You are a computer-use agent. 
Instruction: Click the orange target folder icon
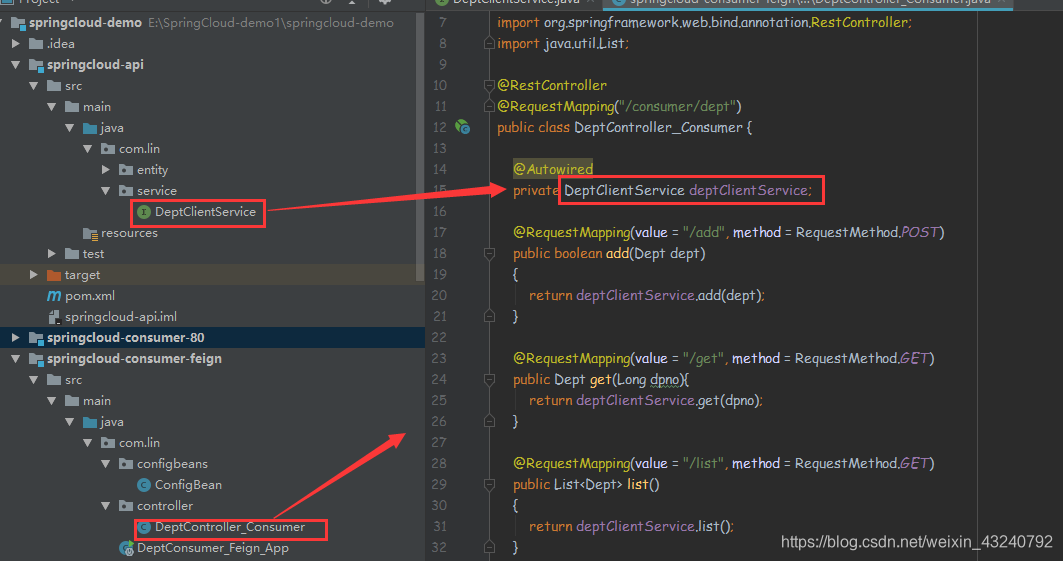pyautogui.click(x=54, y=275)
